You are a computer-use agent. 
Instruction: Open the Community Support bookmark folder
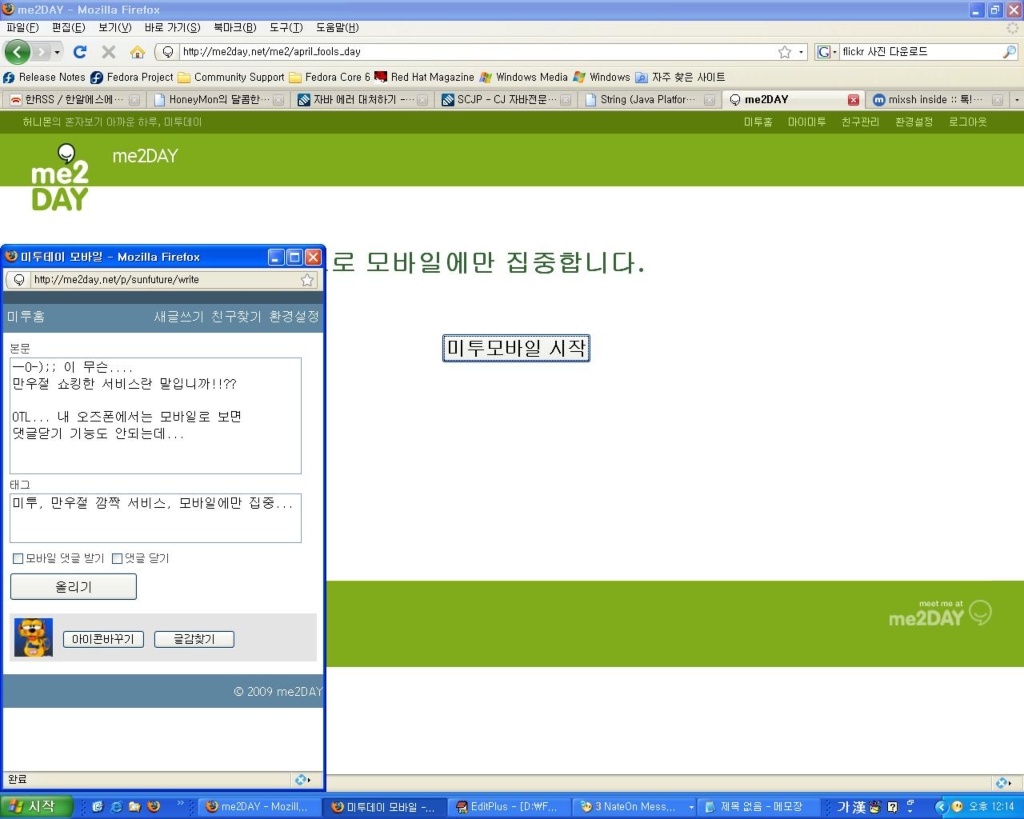point(231,77)
